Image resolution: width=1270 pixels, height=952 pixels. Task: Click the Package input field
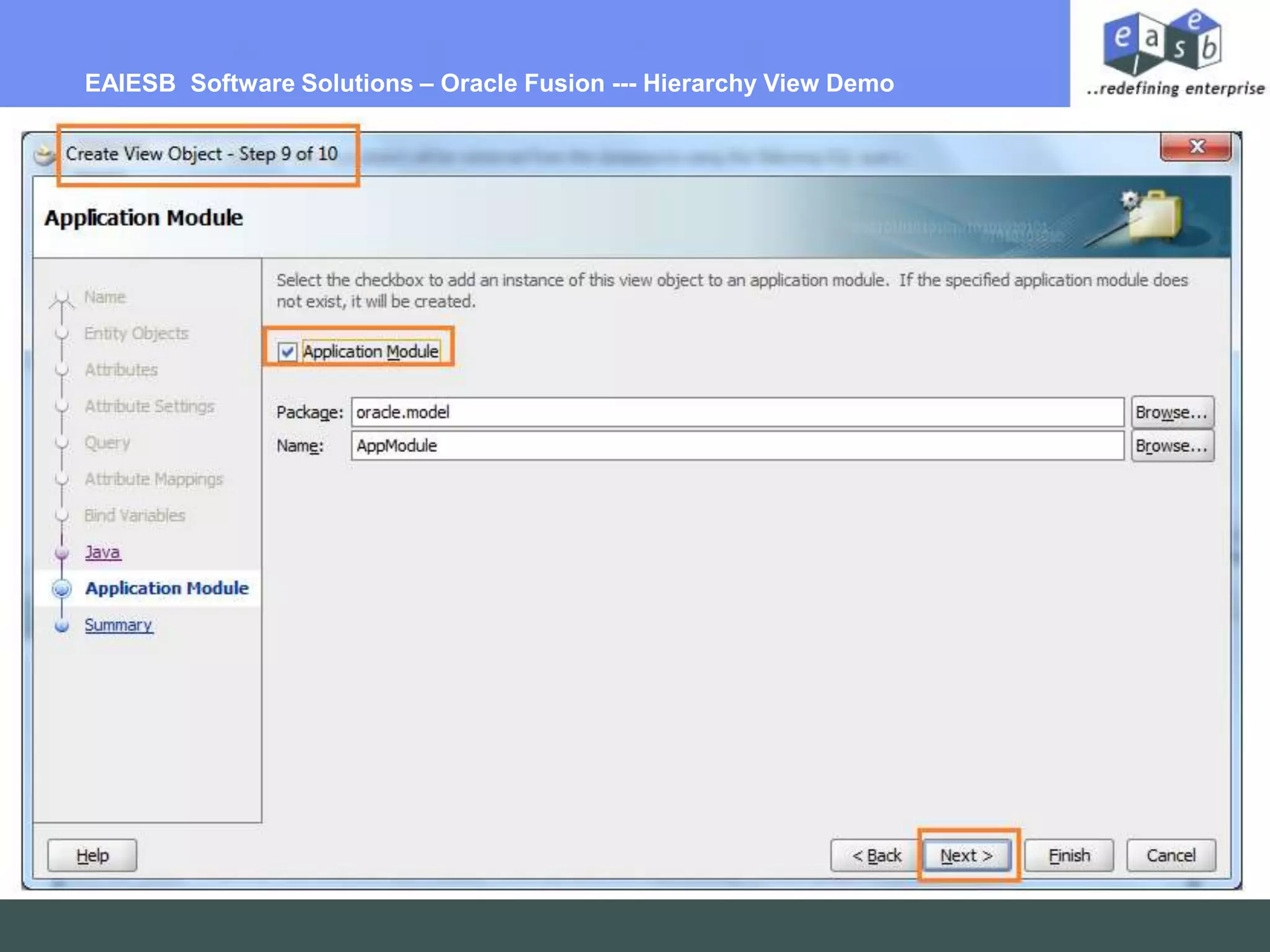[737, 412]
